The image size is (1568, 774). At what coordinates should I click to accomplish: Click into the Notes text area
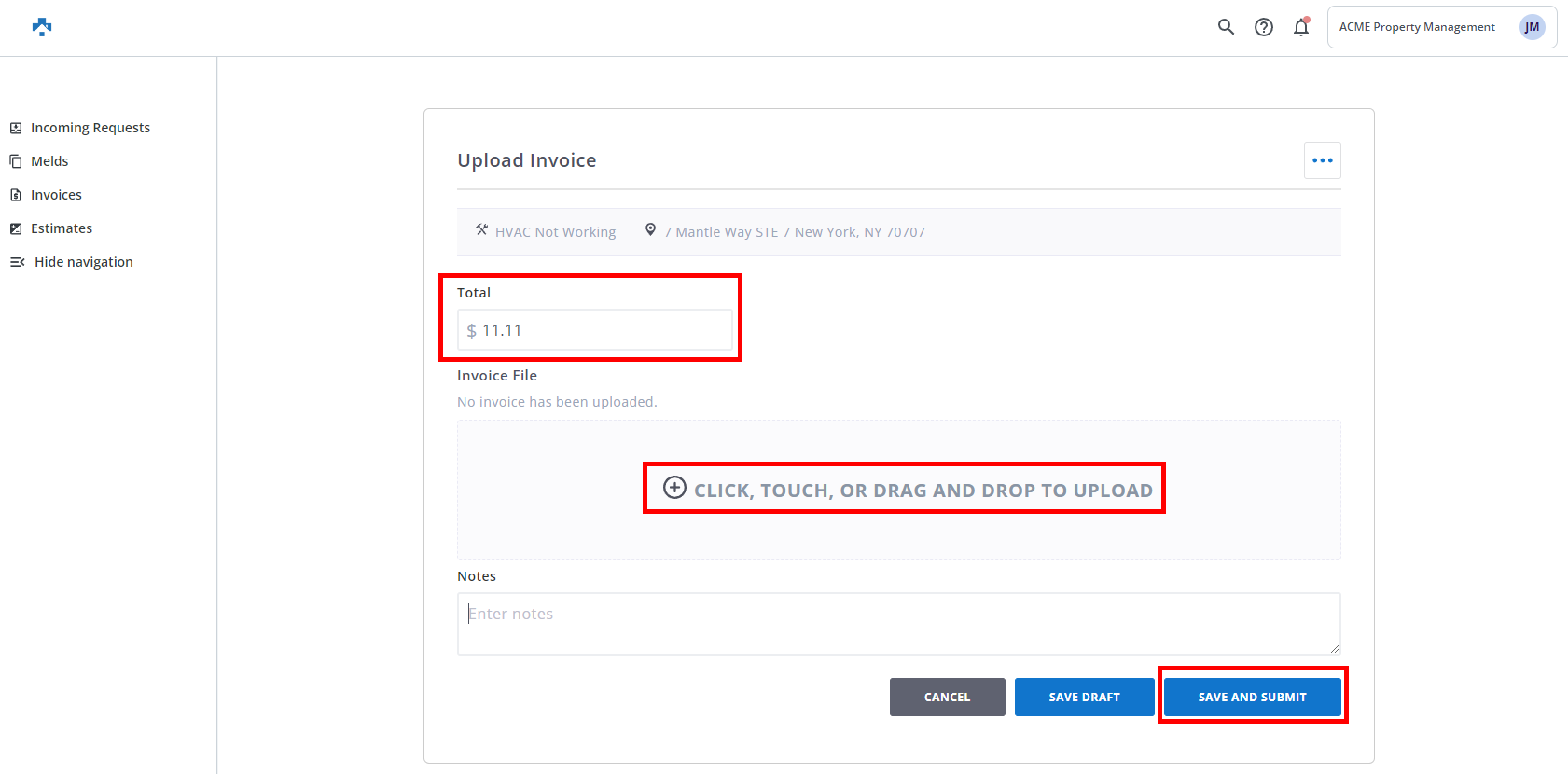[x=897, y=623]
